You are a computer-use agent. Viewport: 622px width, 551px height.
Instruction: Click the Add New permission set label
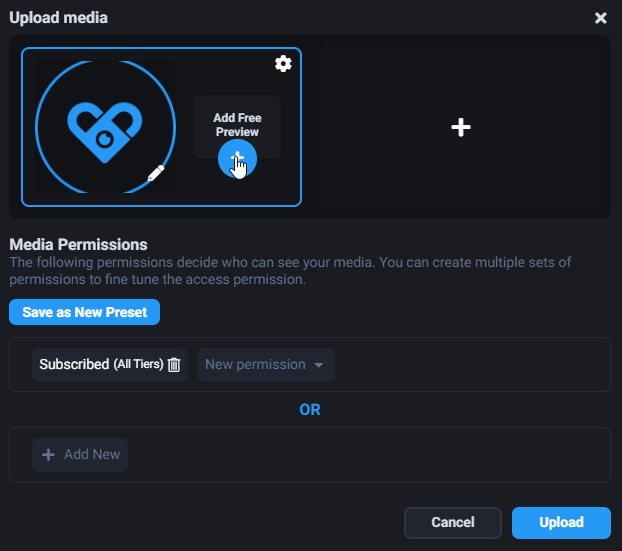[x=92, y=455]
